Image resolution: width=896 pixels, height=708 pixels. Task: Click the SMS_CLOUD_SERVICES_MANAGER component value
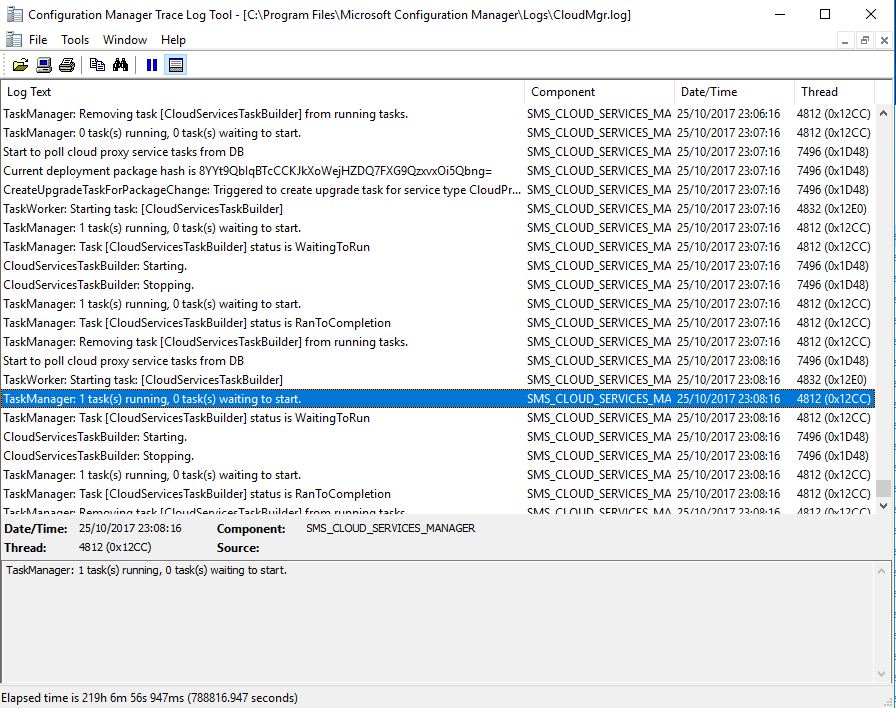click(390, 529)
